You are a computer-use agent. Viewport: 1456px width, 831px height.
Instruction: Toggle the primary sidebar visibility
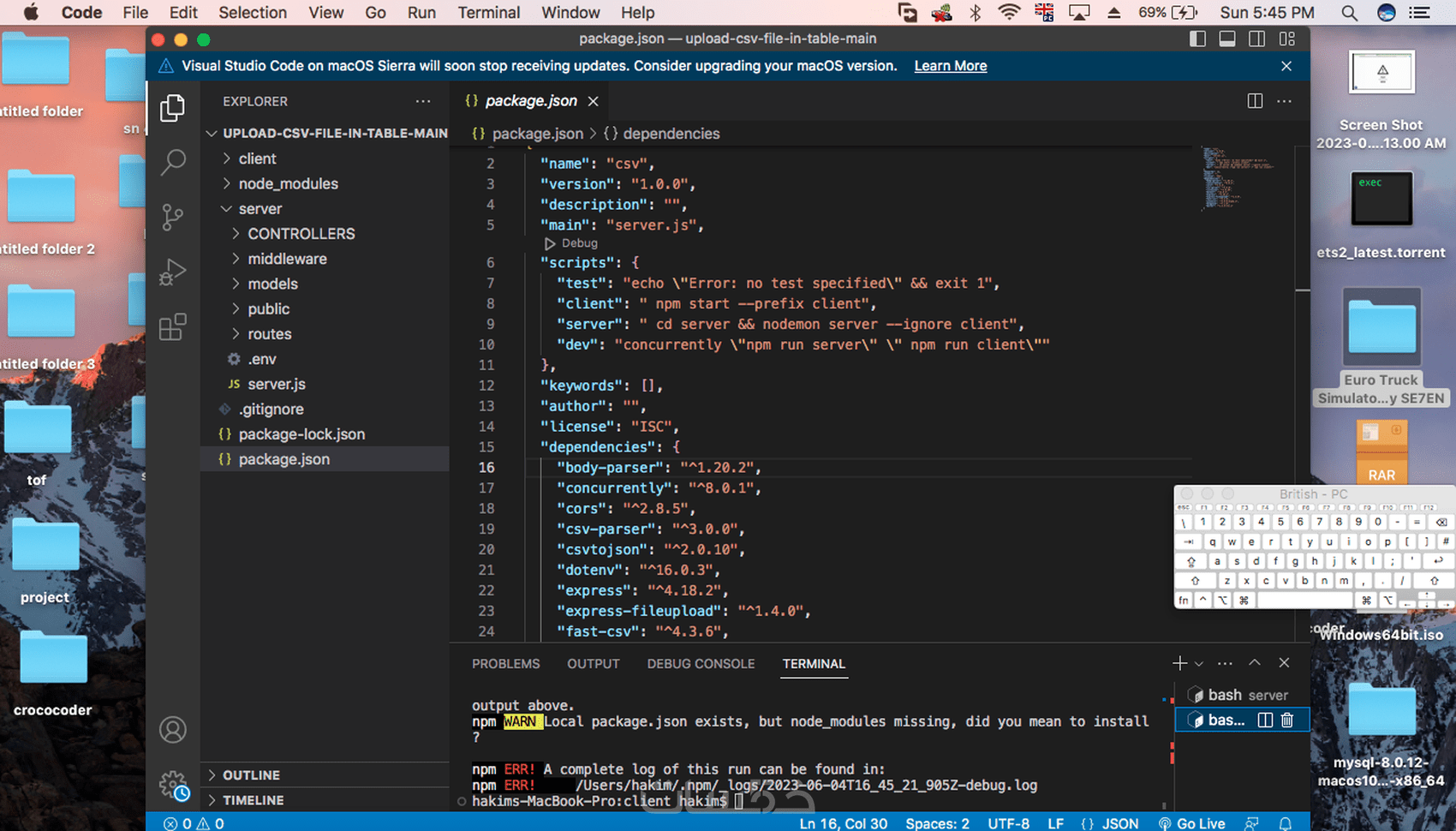1197,39
